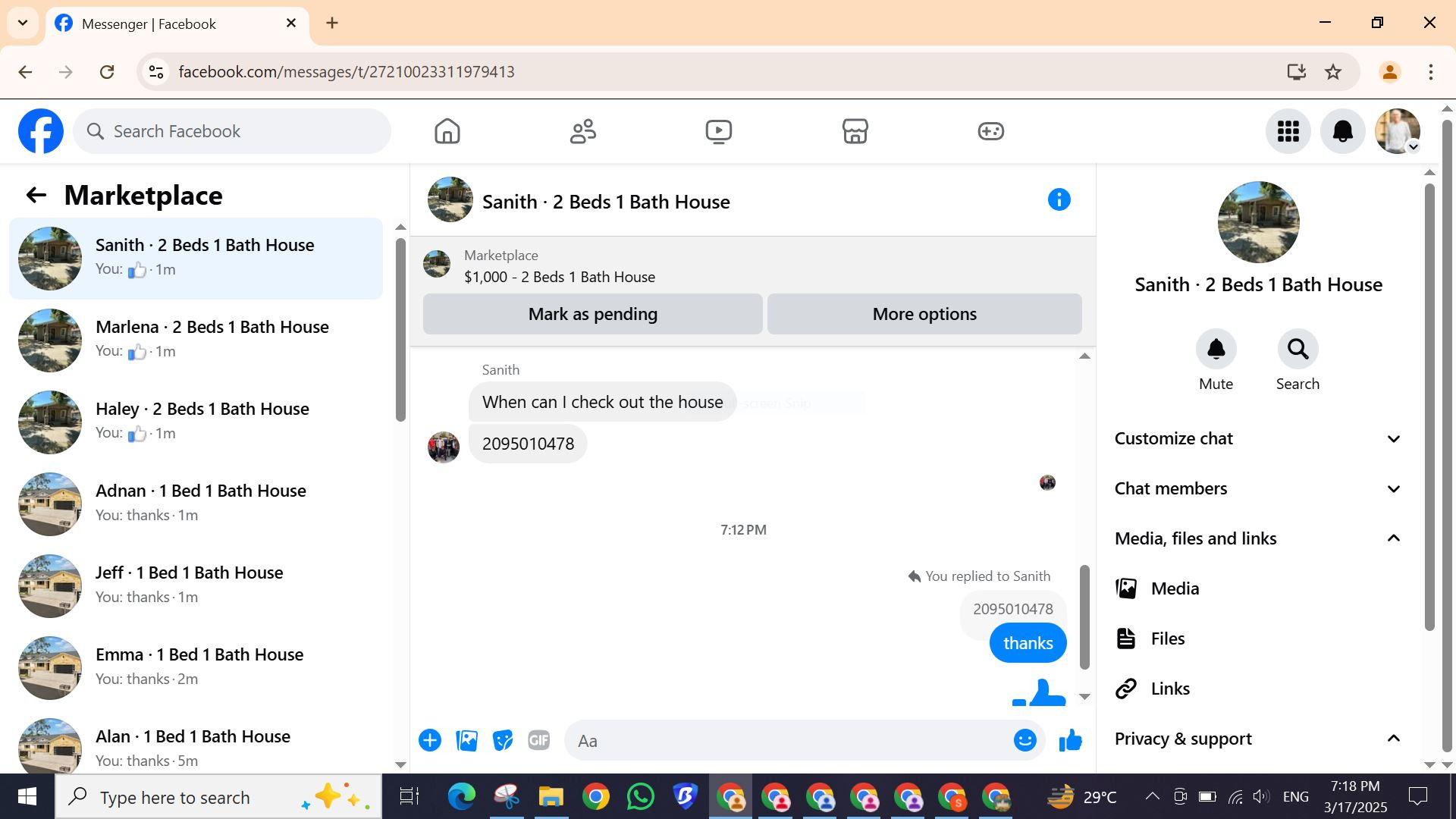Click Type here to search taskbar box
Image resolution: width=1456 pixels, height=819 pixels.
(218, 797)
